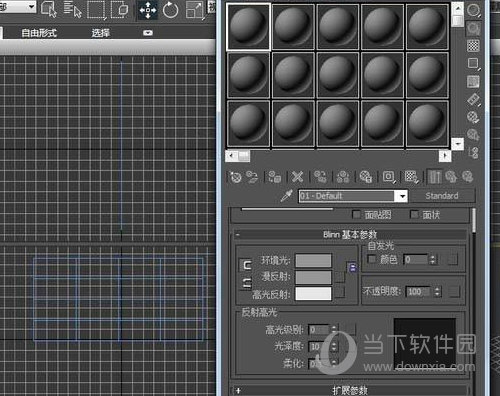Activate Select and Move tool
The image size is (500, 396).
[148, 10]
